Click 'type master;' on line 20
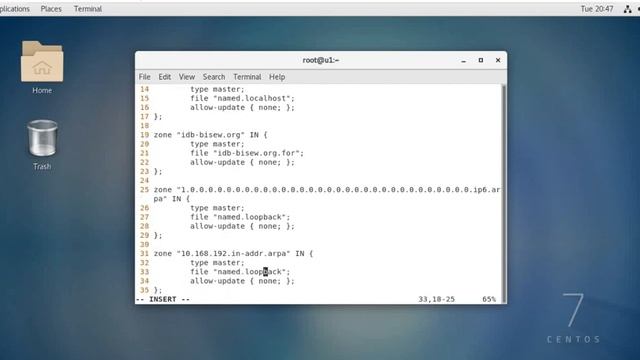 coord(217,144)
